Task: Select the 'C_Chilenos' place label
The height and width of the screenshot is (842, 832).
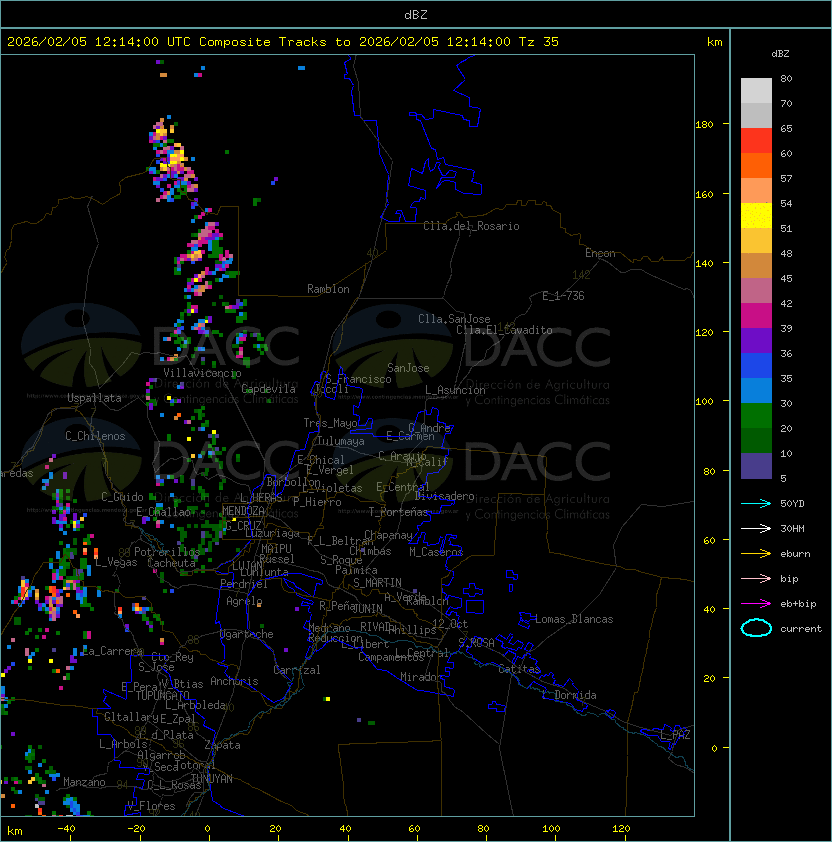Action: (95, 436)
